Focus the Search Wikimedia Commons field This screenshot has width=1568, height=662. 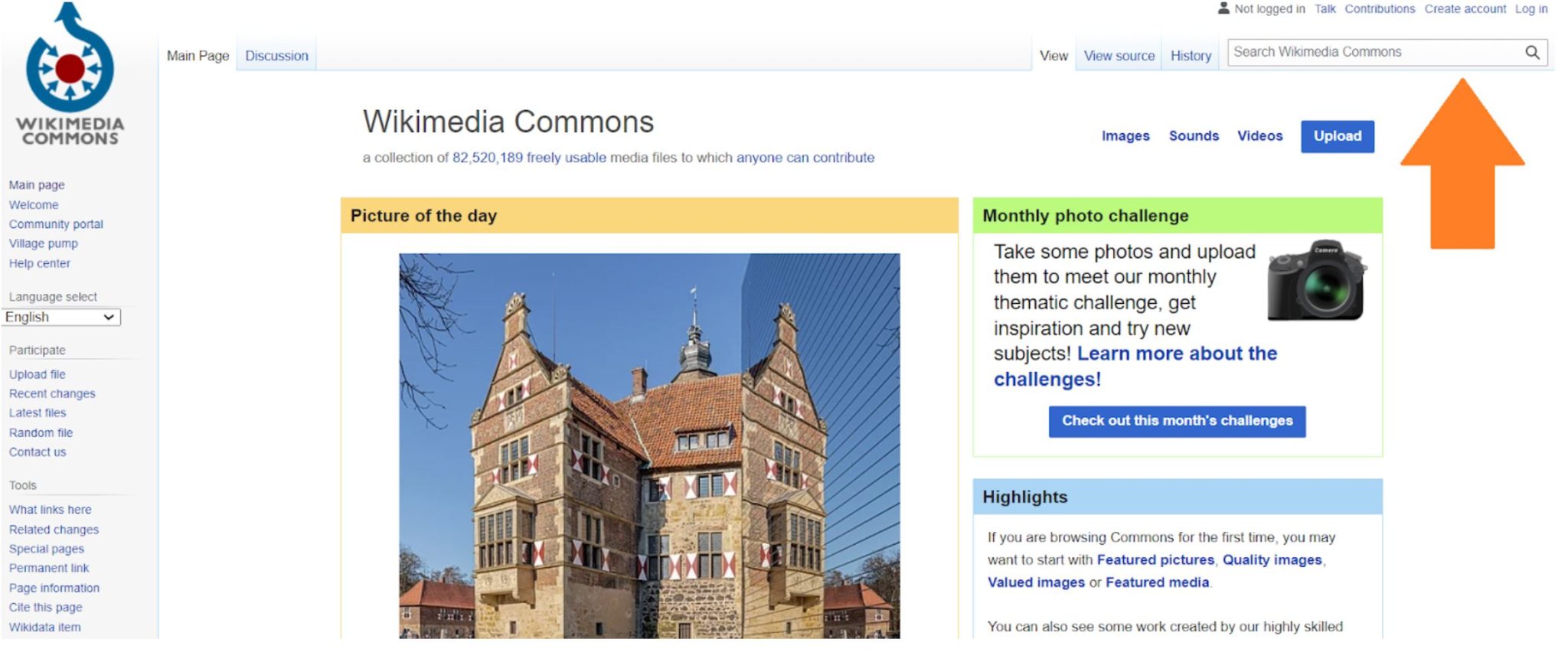click(x=1375, y=52)
